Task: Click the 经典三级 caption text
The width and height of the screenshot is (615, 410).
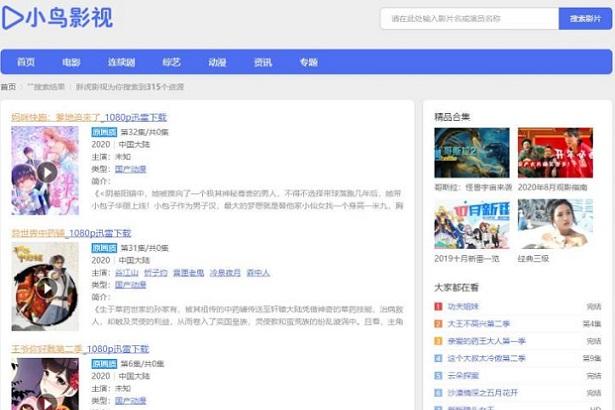Action: point(533,259)
